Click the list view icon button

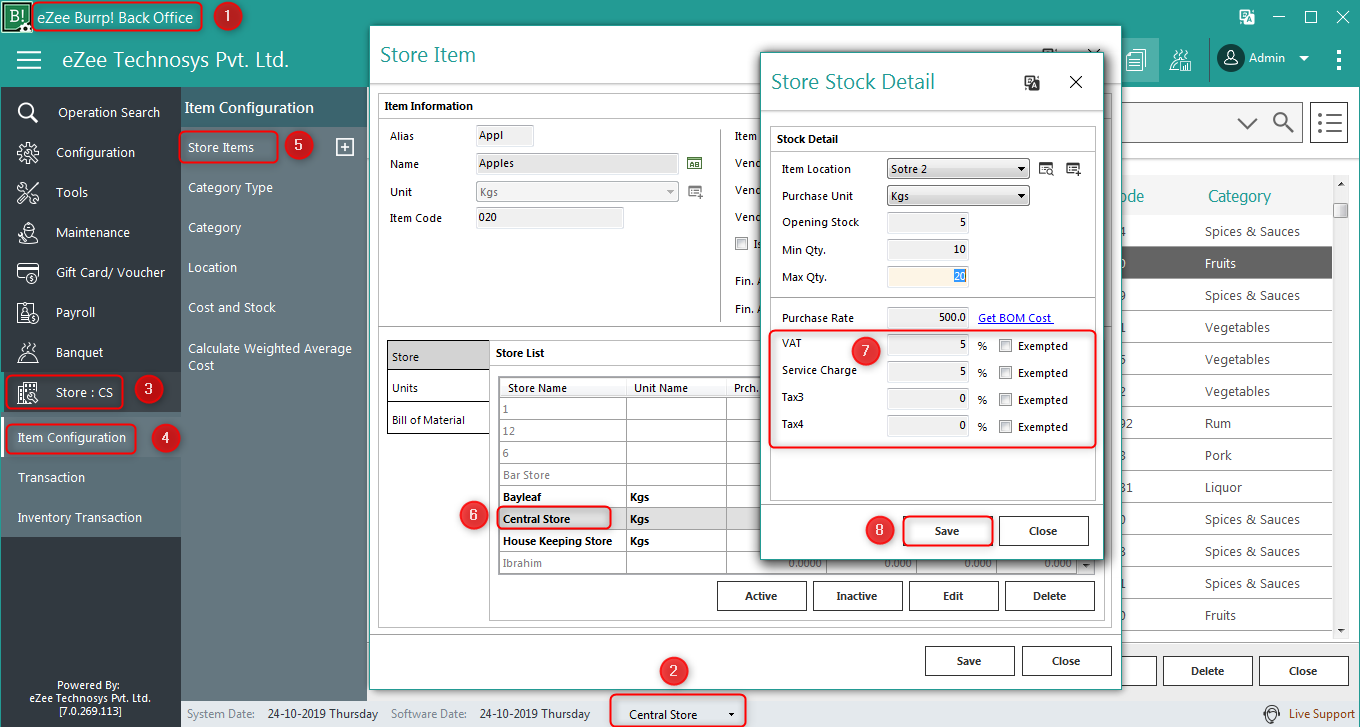pyautogui.click(x=1329, y=122)
